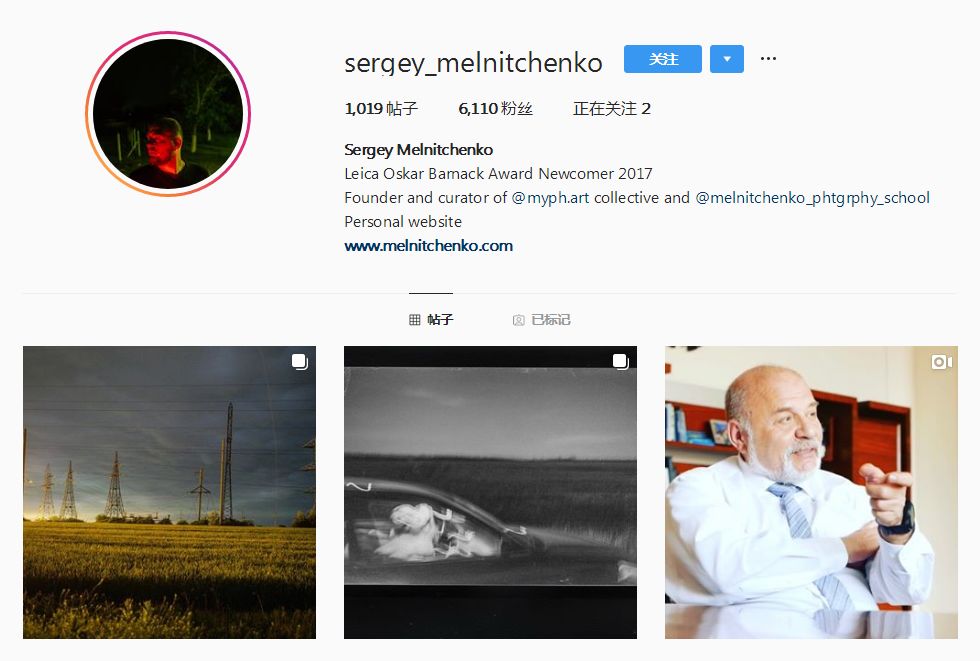Click the blue 关注 follow button
The height and width of the screenshot is (661, 980).
[x=662, y=59]
